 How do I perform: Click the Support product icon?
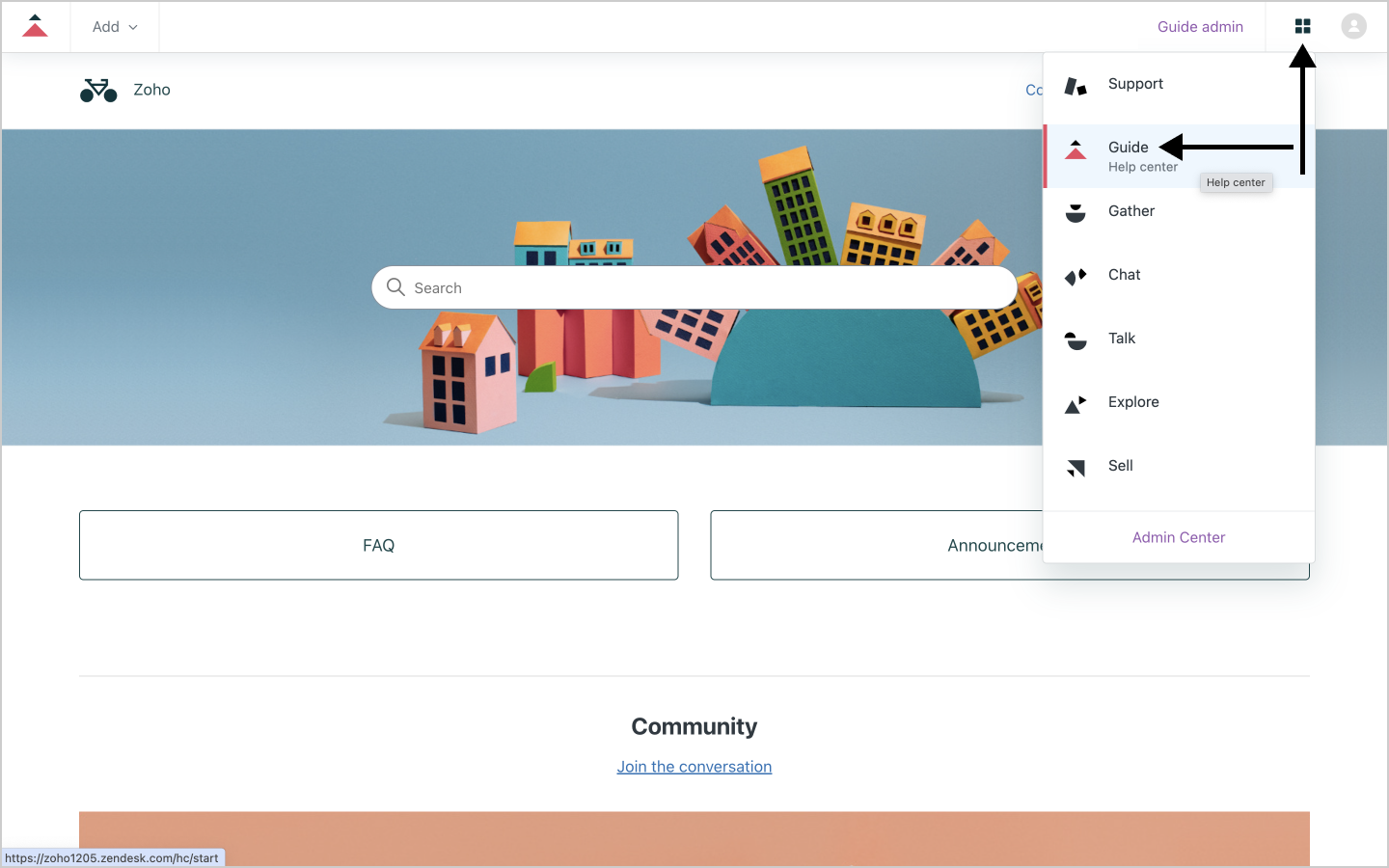click(1076, 86)
